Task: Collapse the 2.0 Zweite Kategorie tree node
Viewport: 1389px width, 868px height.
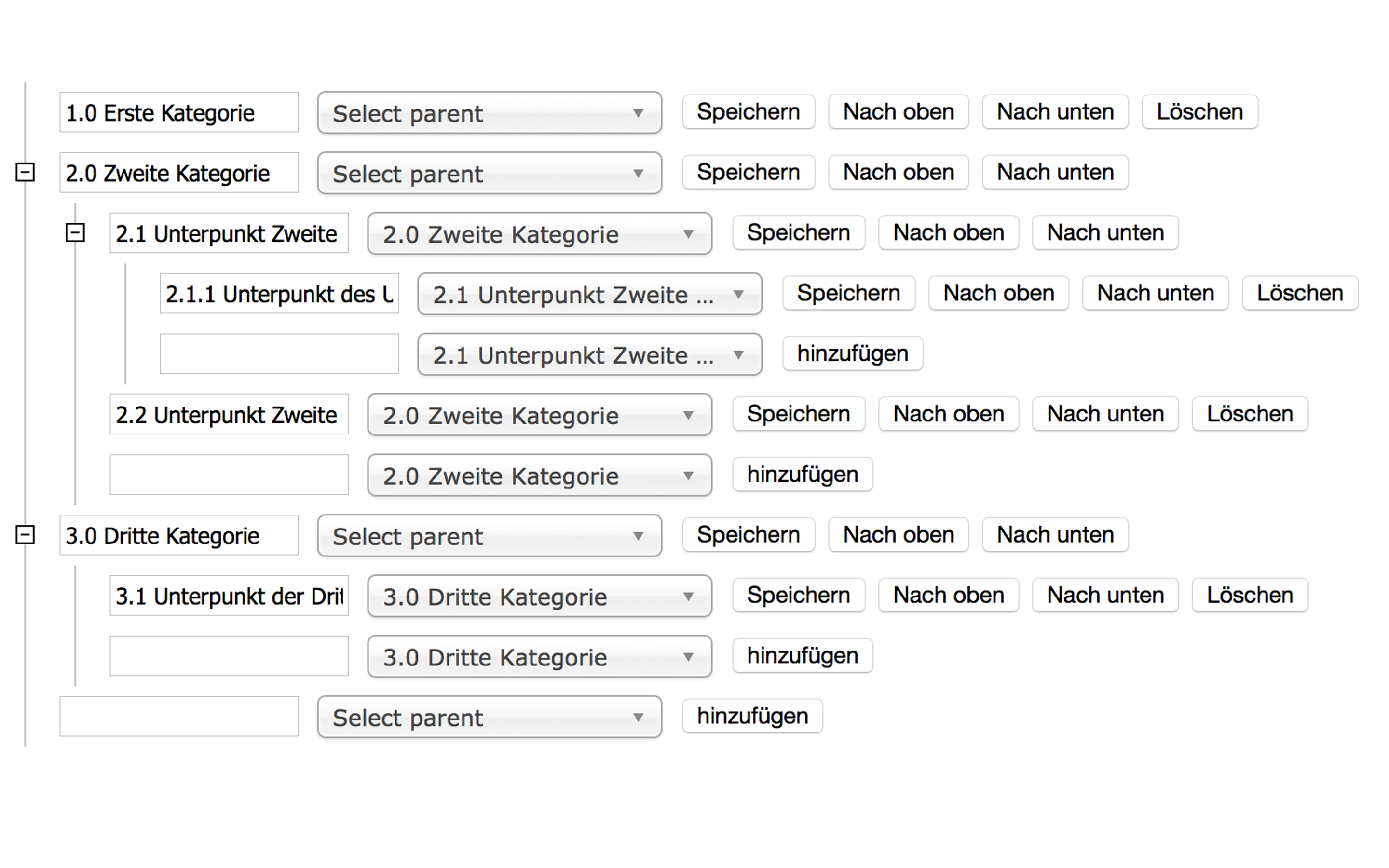Action: click(x=25, y=172)
